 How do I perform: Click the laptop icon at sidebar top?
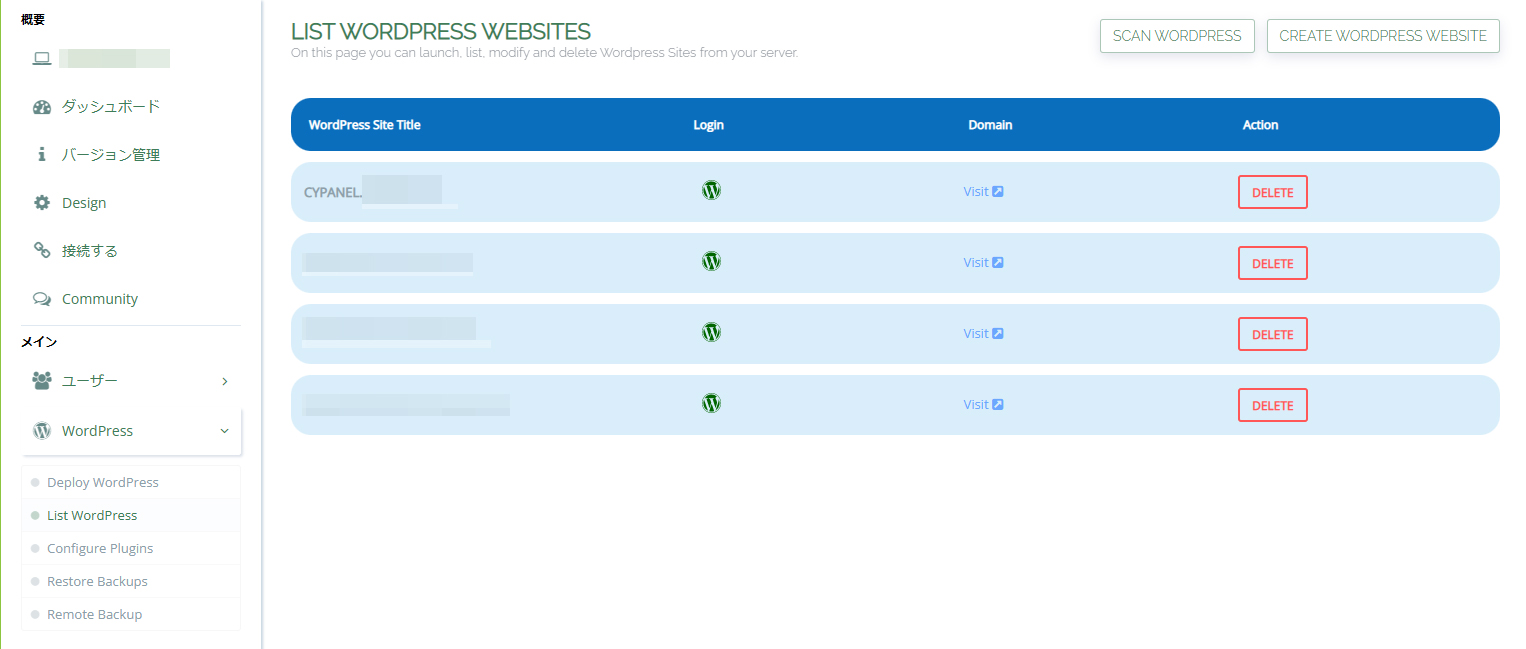click(41, 58)
